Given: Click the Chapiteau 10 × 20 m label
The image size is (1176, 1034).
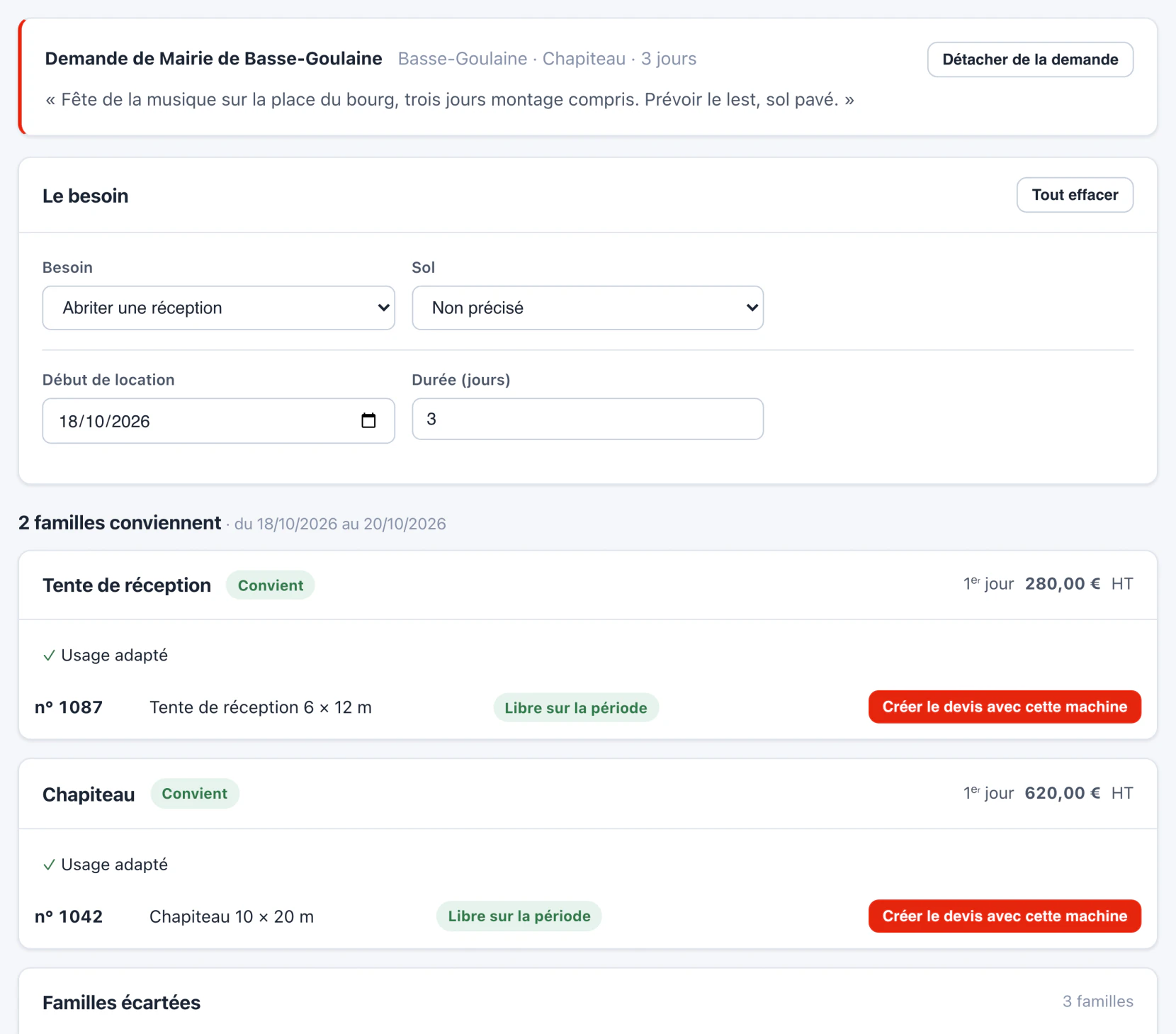Looking at the screenshot, I should pyautogui.click(x=232, y=916).
